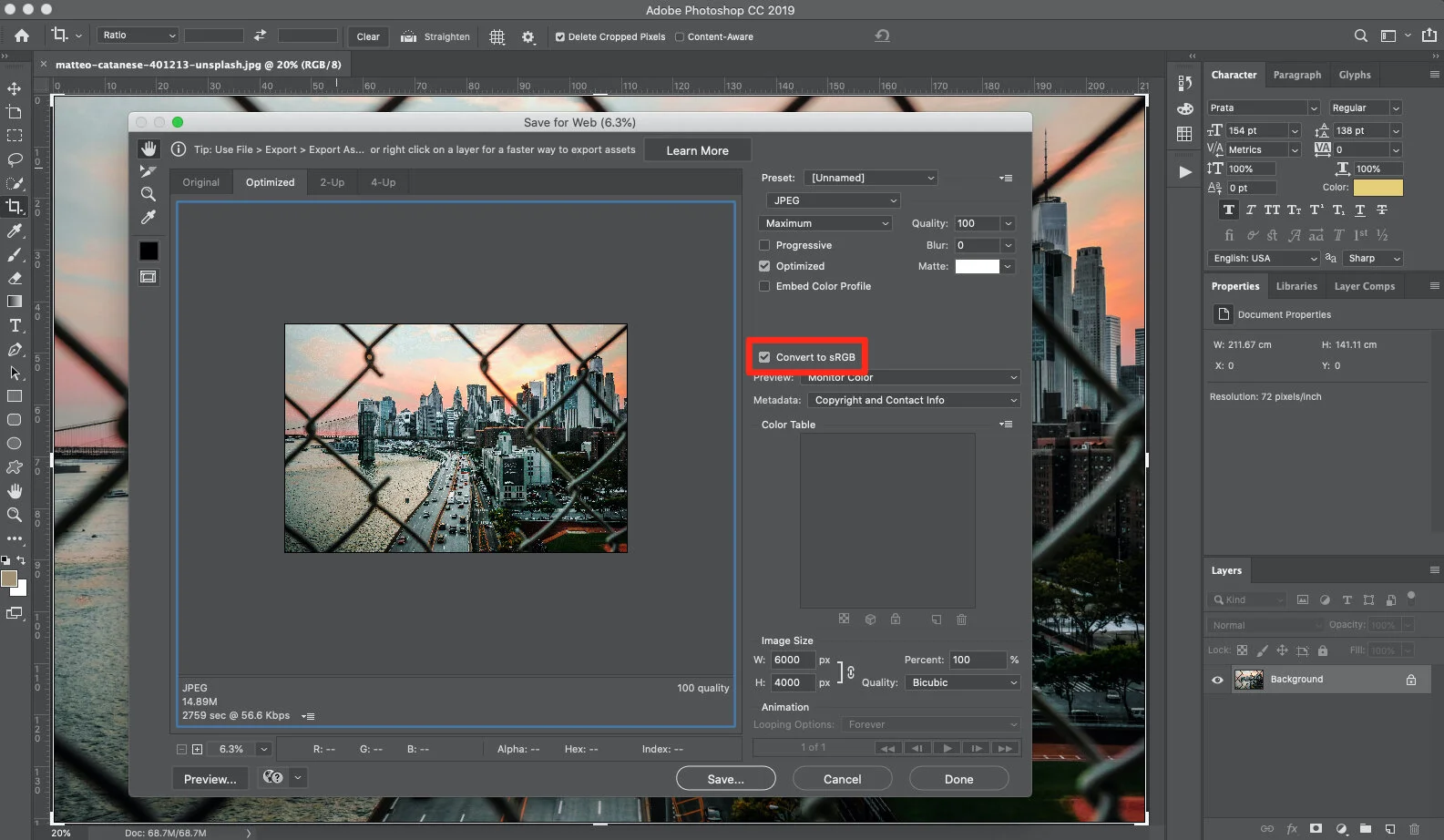Open the JPEG file format dropdown
This screenshot has width=1444, height=840.
(834, 200)
